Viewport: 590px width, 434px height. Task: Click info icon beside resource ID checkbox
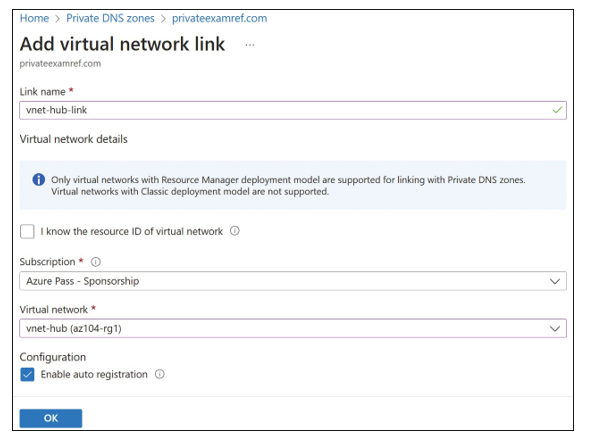coord(234,231)
